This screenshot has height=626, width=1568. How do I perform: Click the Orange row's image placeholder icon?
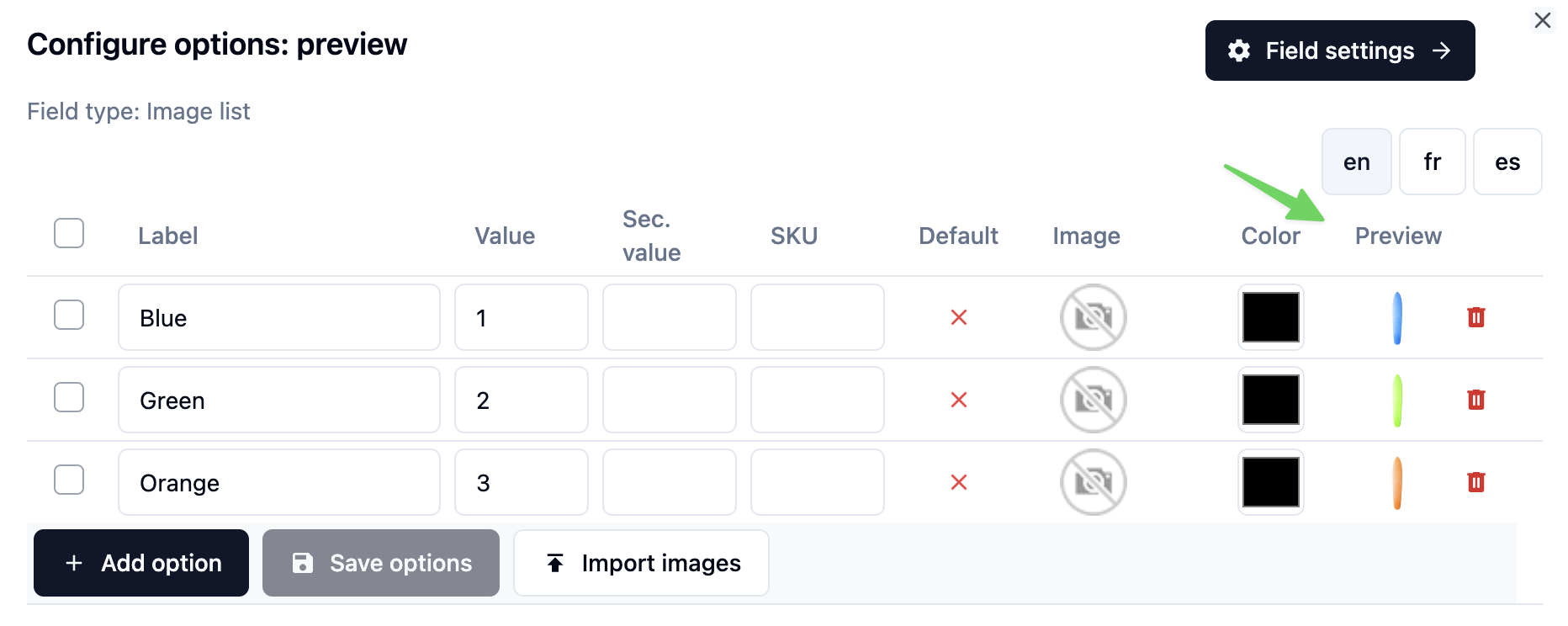click(x=1092, y=482)
